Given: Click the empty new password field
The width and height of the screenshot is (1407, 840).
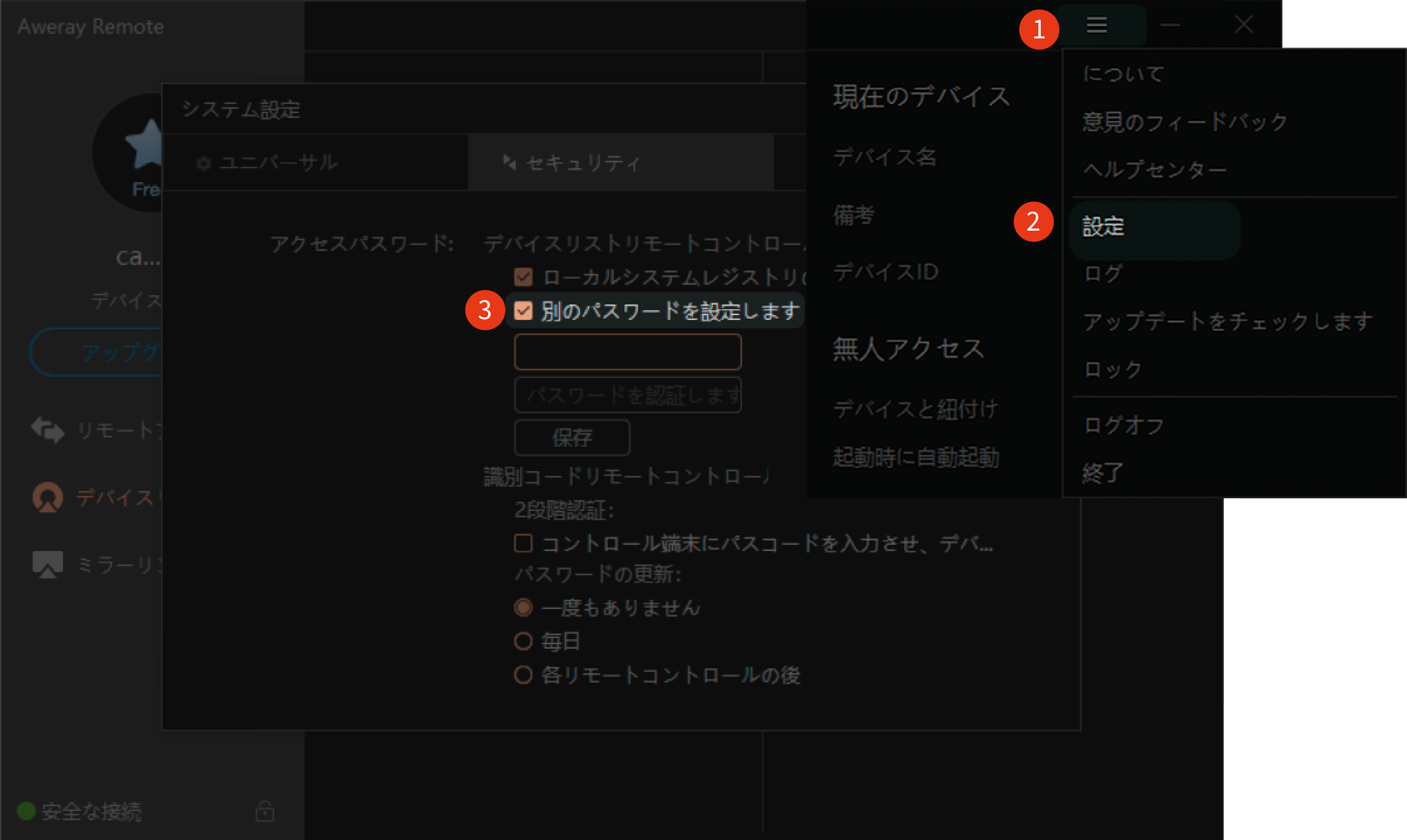Looking at the screenshot, I should (x=628, y=351).
